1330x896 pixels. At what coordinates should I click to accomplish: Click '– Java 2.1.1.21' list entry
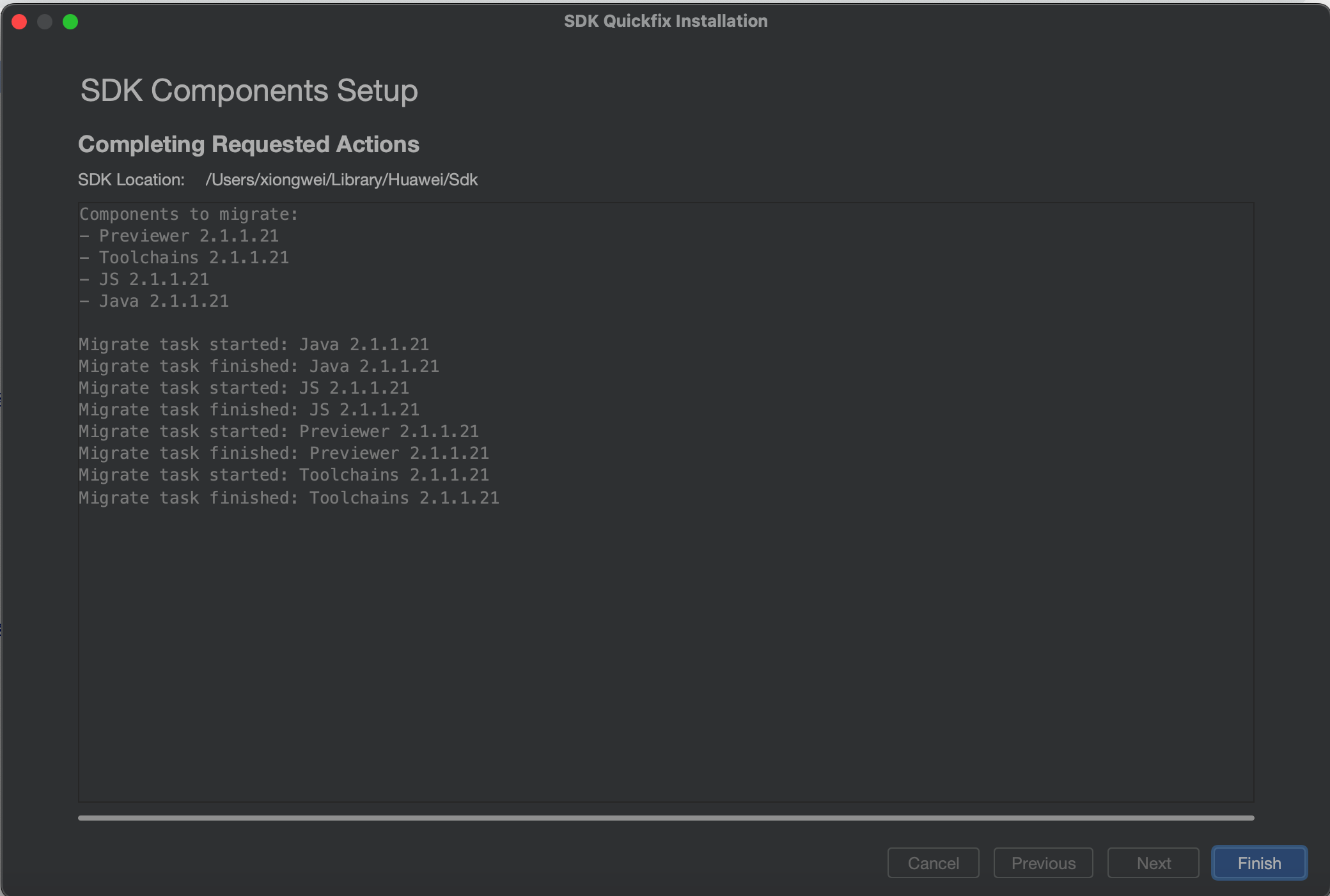(154, 301)
